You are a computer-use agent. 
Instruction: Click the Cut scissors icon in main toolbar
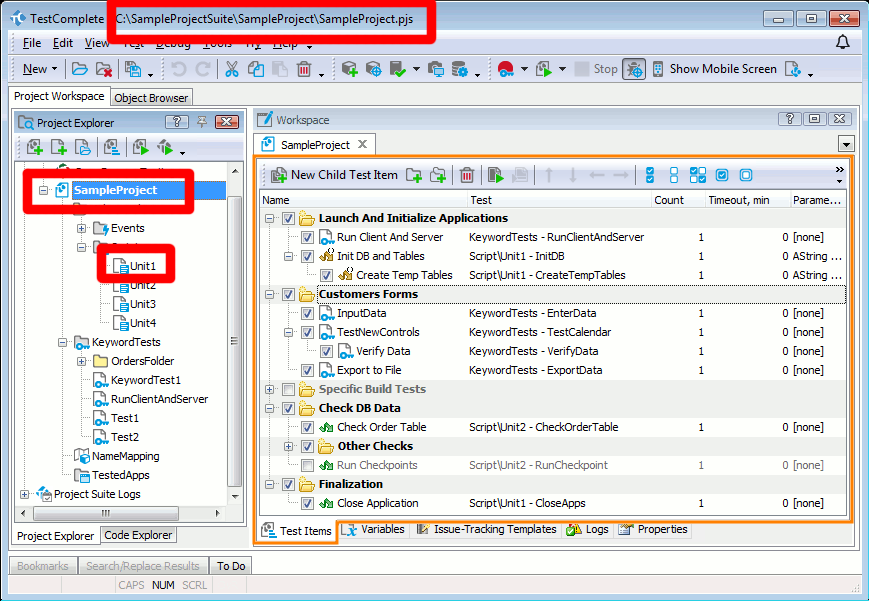coord(231,69)
